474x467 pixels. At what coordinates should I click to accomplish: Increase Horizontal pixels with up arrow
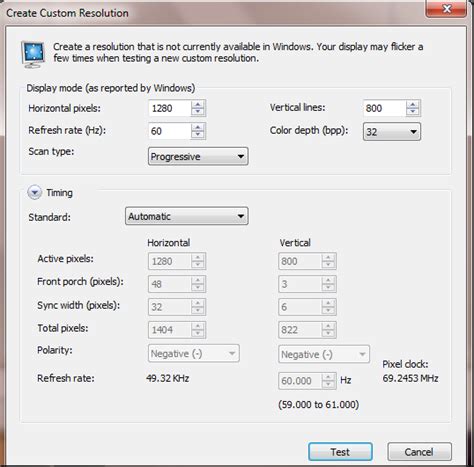(x=198, y=104)
